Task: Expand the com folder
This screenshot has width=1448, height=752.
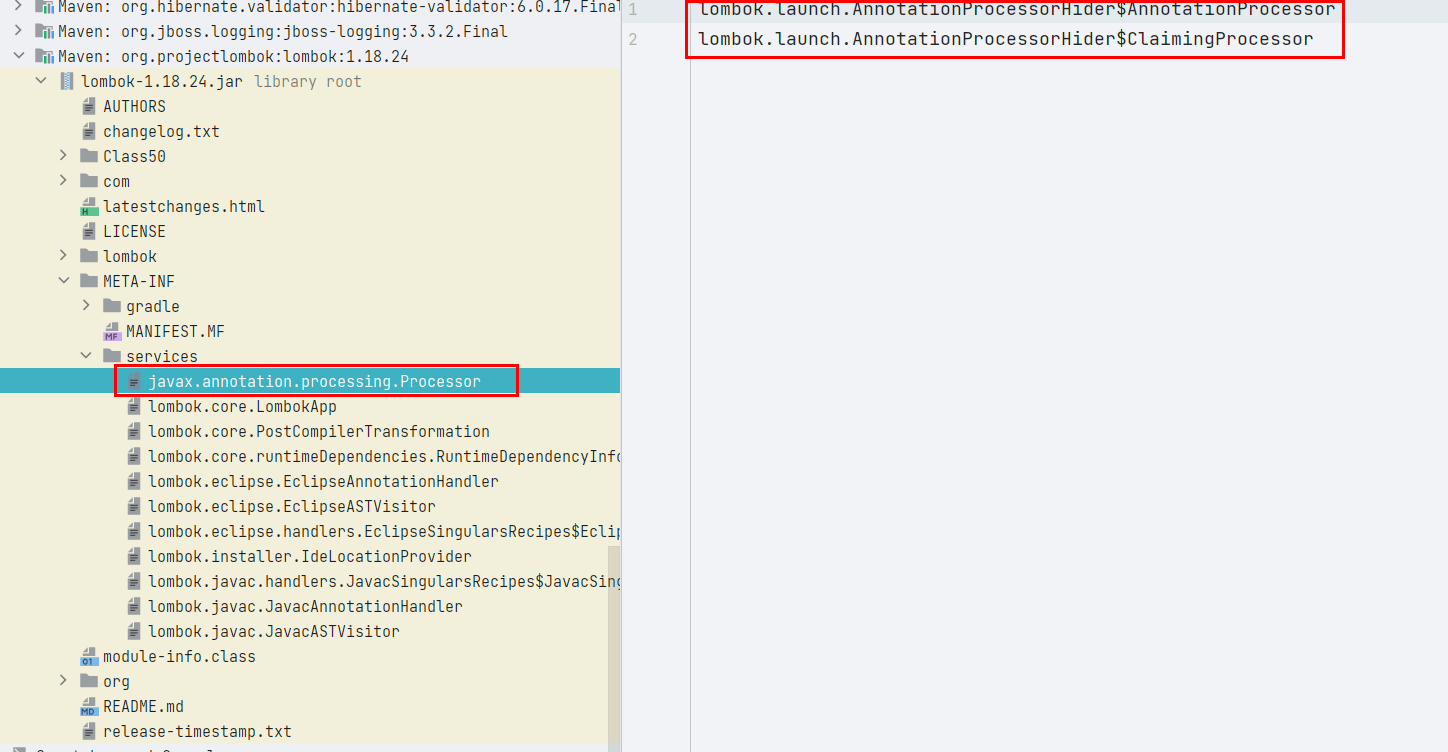Action: click(x=63, y=181)
